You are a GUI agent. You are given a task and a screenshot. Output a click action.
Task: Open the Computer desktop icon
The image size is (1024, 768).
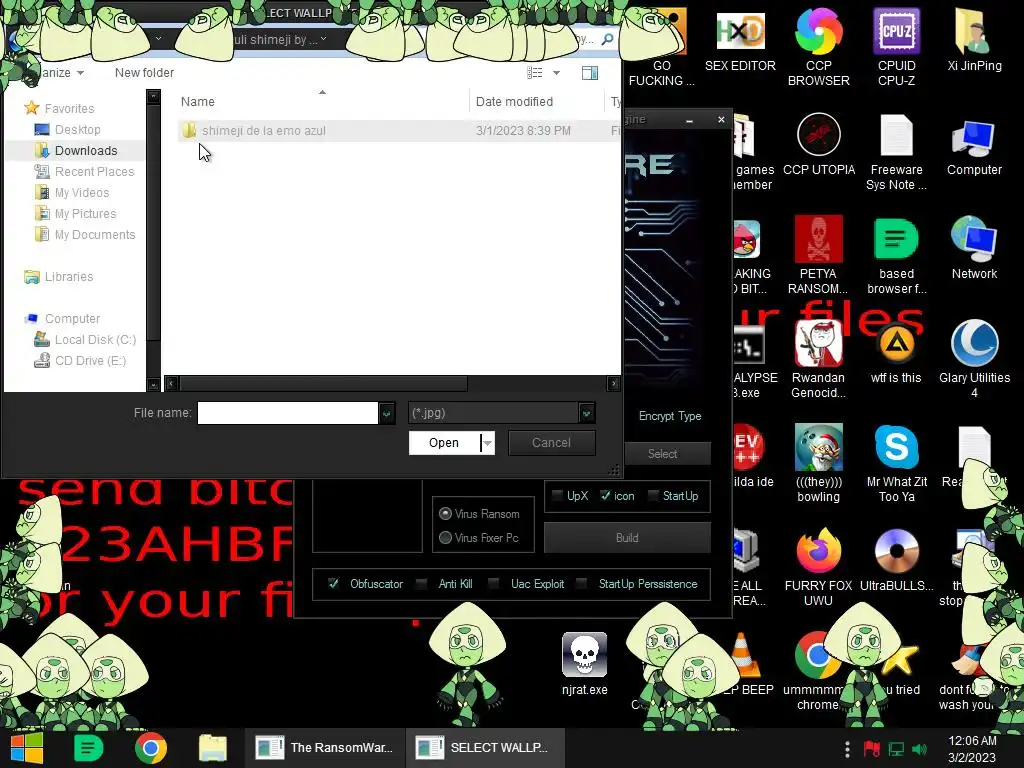point(974,148)
